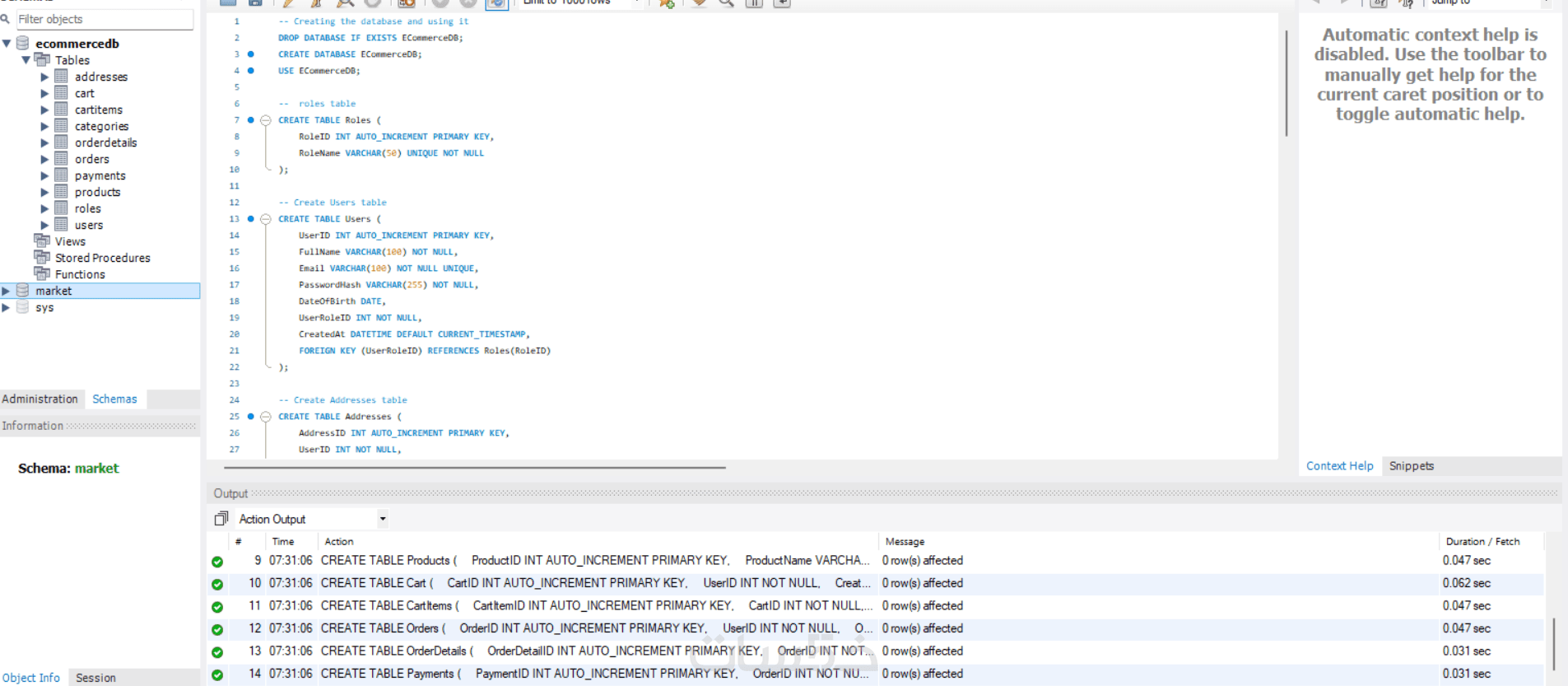Click the Output panel vertical scrollbar
This screenshot has width=1568, height=686.
point(1553,644)
